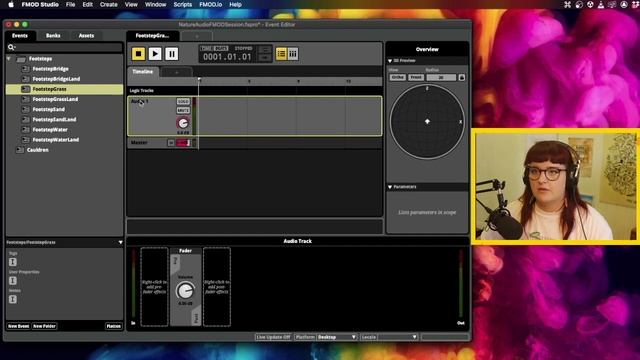Click the pre-fader effects slot
Image resolution: width=640 pixels, height=360 pixels.
click(x=154, y=287)
